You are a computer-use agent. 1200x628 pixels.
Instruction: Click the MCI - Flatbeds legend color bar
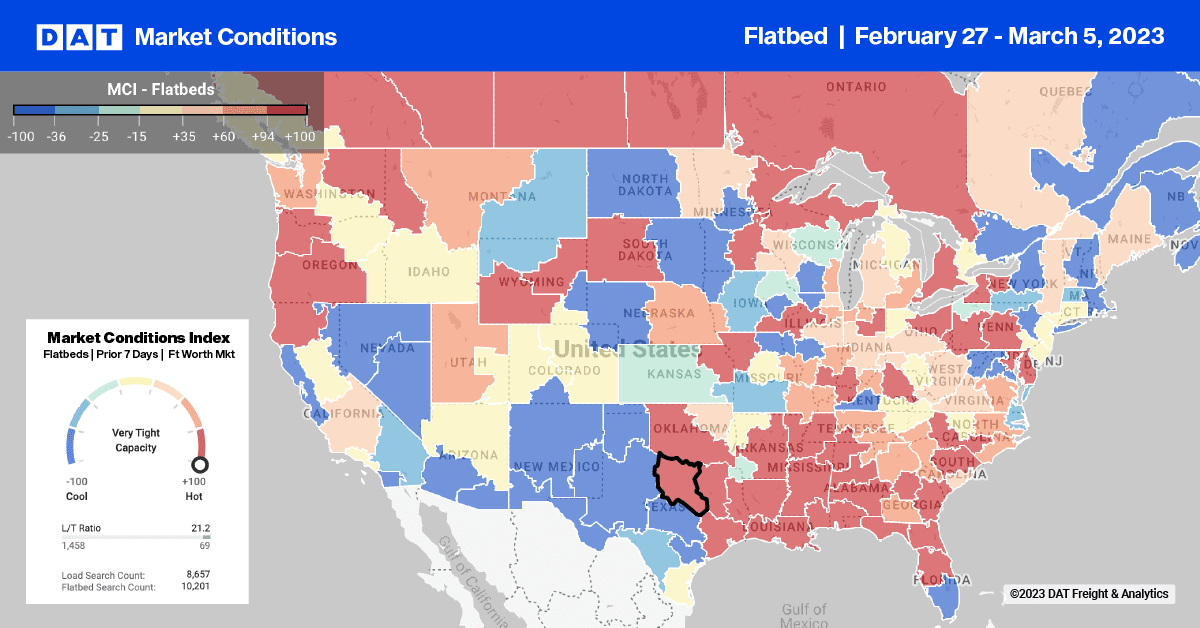tap(160, 111)
